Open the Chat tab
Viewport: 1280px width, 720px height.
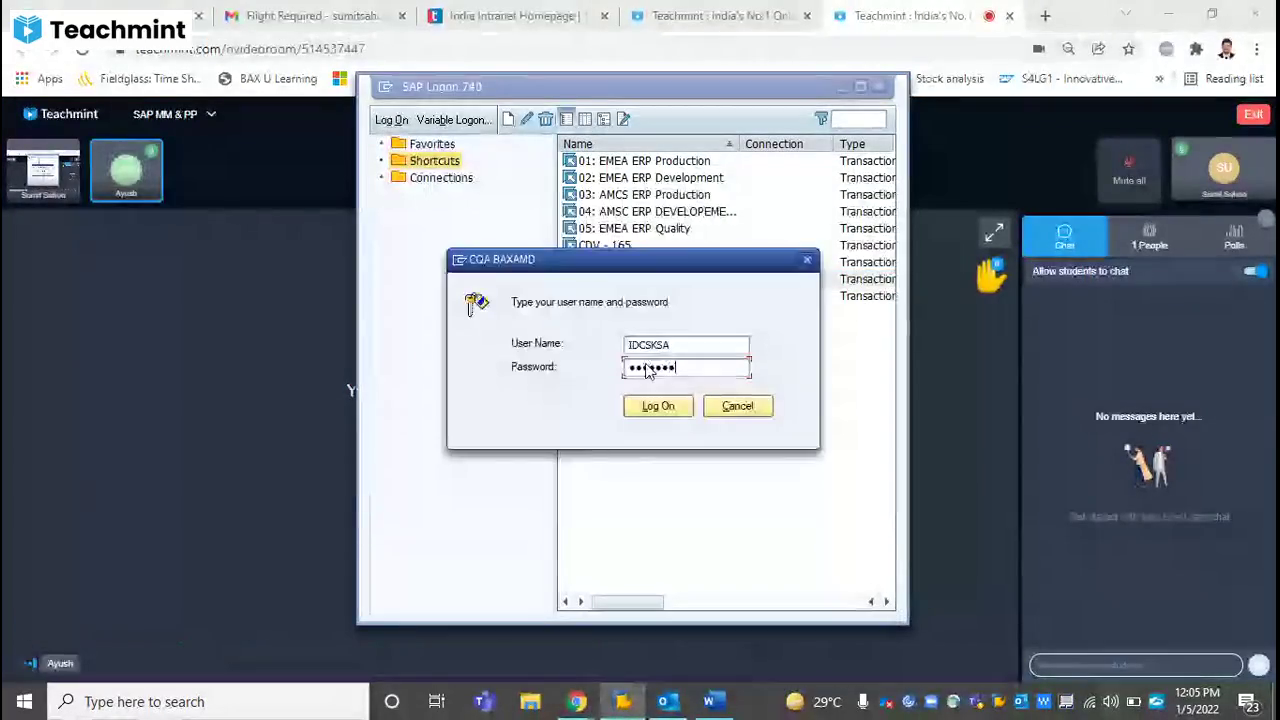tap(1064, 237)
